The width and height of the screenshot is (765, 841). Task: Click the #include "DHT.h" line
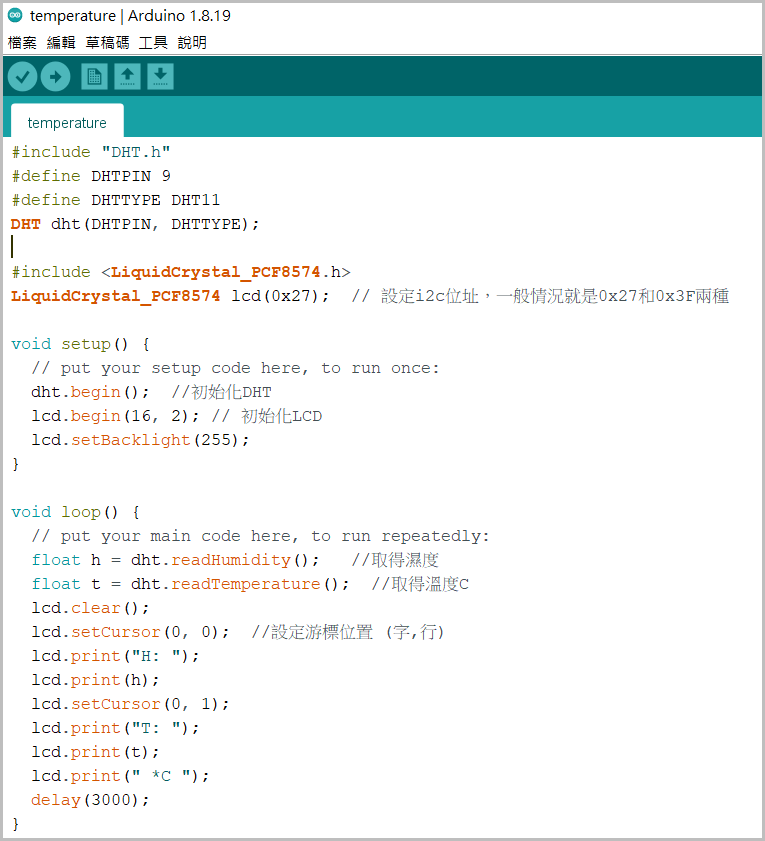(91, 152)
